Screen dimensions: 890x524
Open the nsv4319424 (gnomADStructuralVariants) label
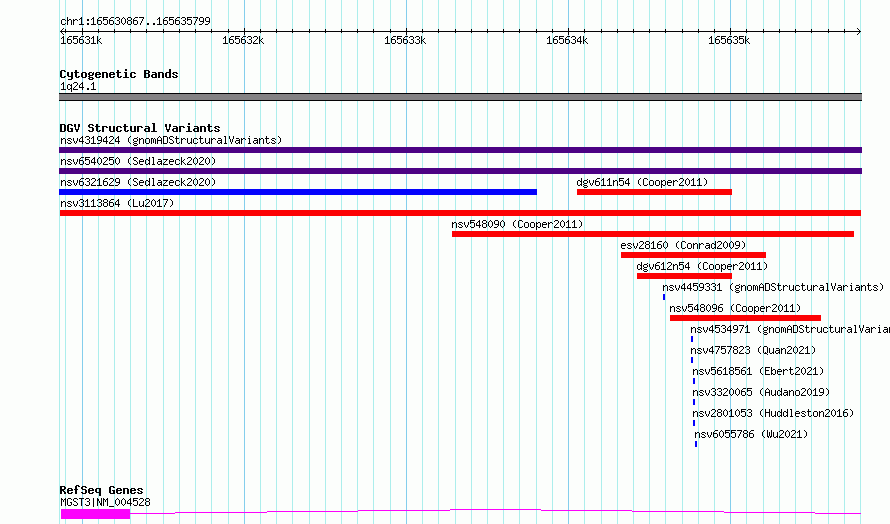click(171, 140)
